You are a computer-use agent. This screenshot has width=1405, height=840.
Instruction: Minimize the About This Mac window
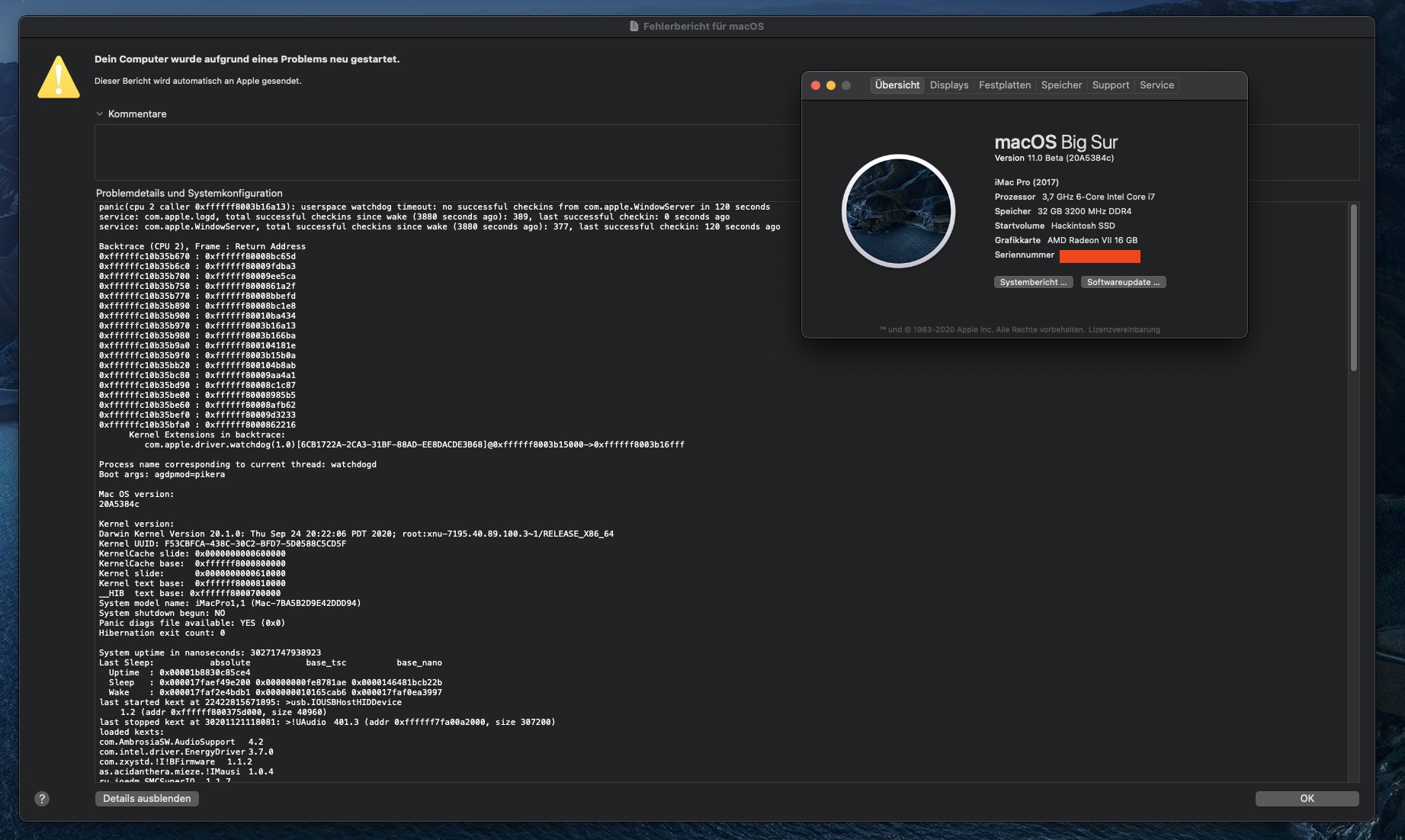pos(831,85)
